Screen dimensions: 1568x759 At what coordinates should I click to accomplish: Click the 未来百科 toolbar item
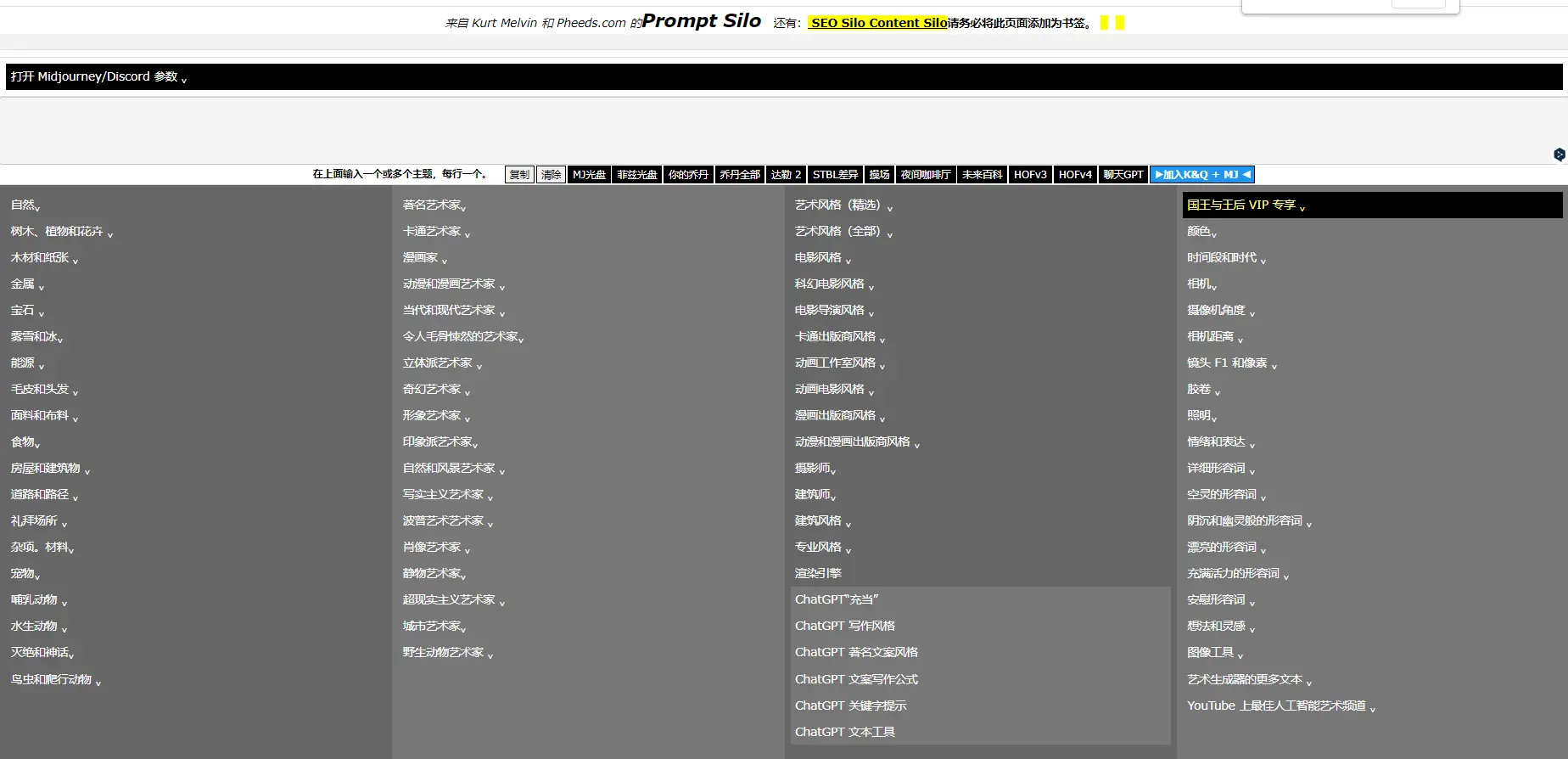[982, 175]
